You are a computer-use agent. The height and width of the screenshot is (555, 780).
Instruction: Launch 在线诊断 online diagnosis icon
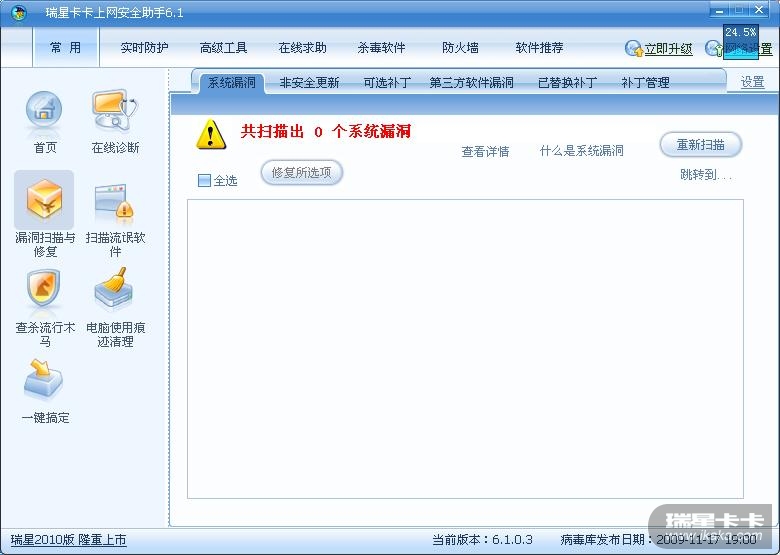(115, 110)
